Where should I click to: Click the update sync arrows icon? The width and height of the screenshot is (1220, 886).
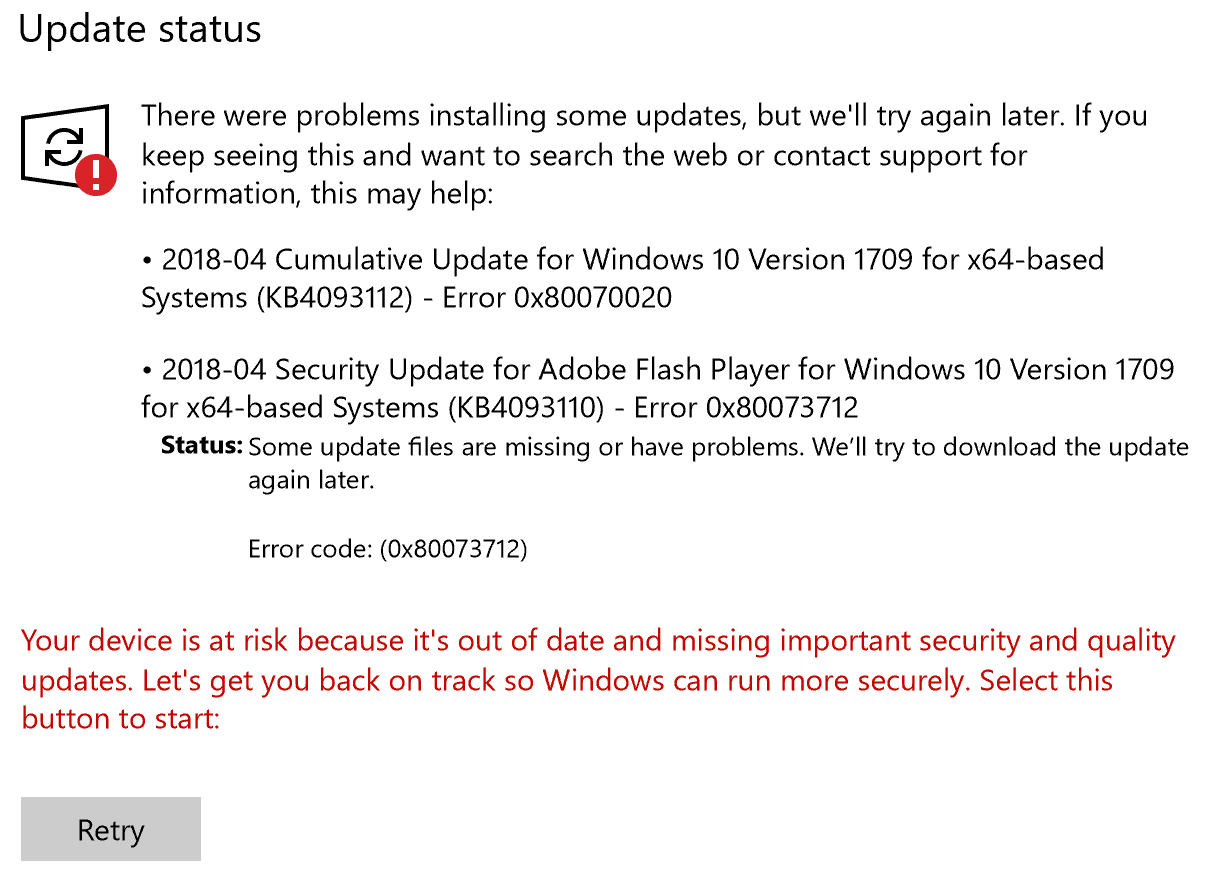[64, 148]
